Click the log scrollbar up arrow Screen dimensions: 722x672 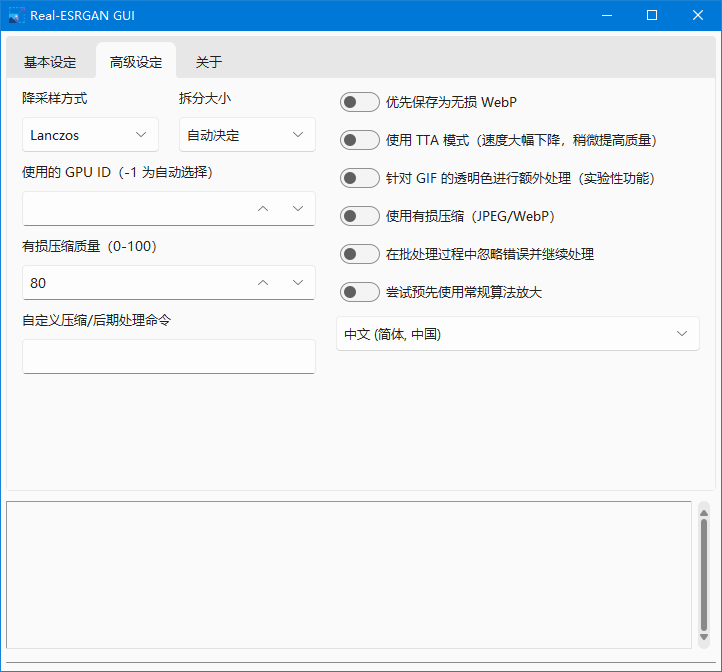704,513
